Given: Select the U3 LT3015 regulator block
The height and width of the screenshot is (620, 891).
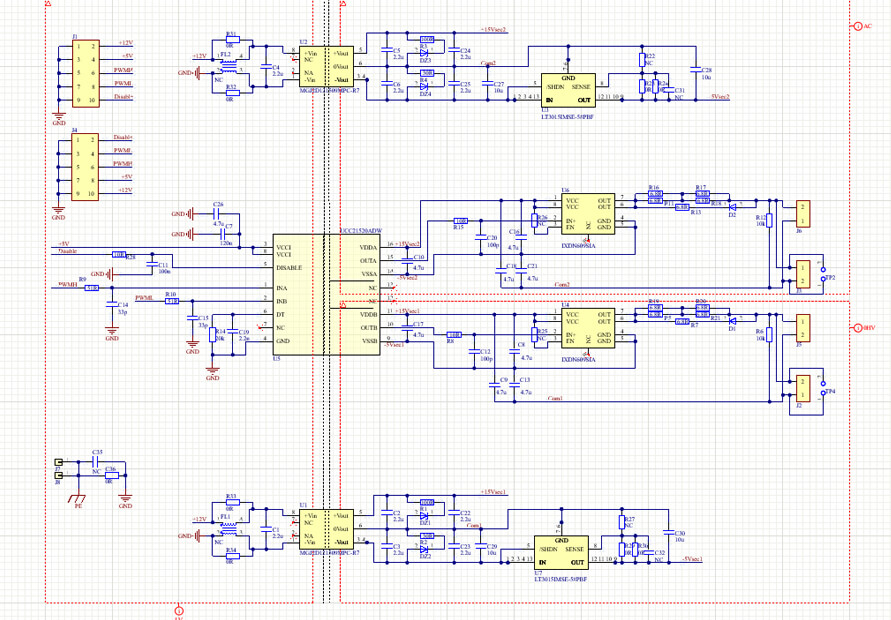Looking at the screenshot, I should point(568,90).
